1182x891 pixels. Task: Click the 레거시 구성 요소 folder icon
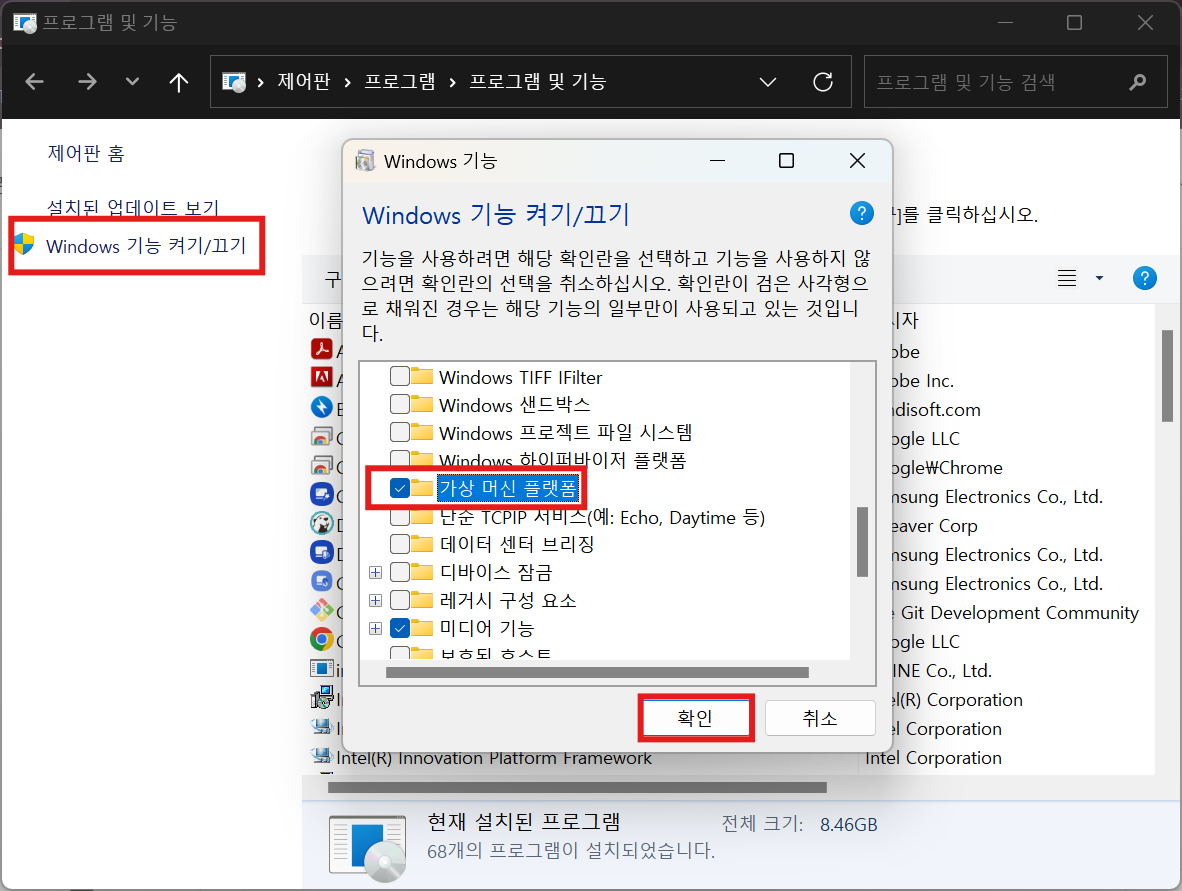422,600
